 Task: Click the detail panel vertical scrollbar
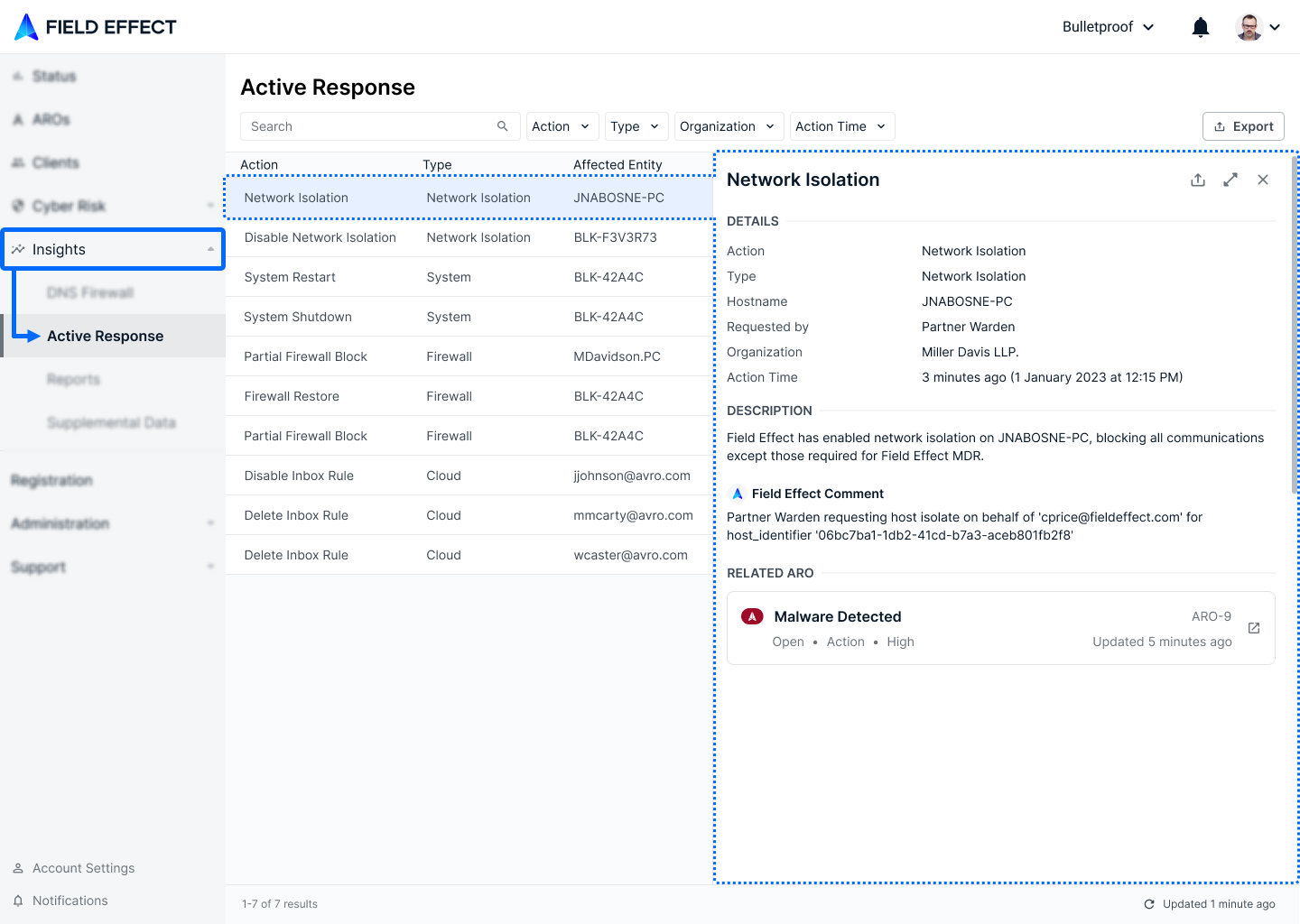[1295, 325]
